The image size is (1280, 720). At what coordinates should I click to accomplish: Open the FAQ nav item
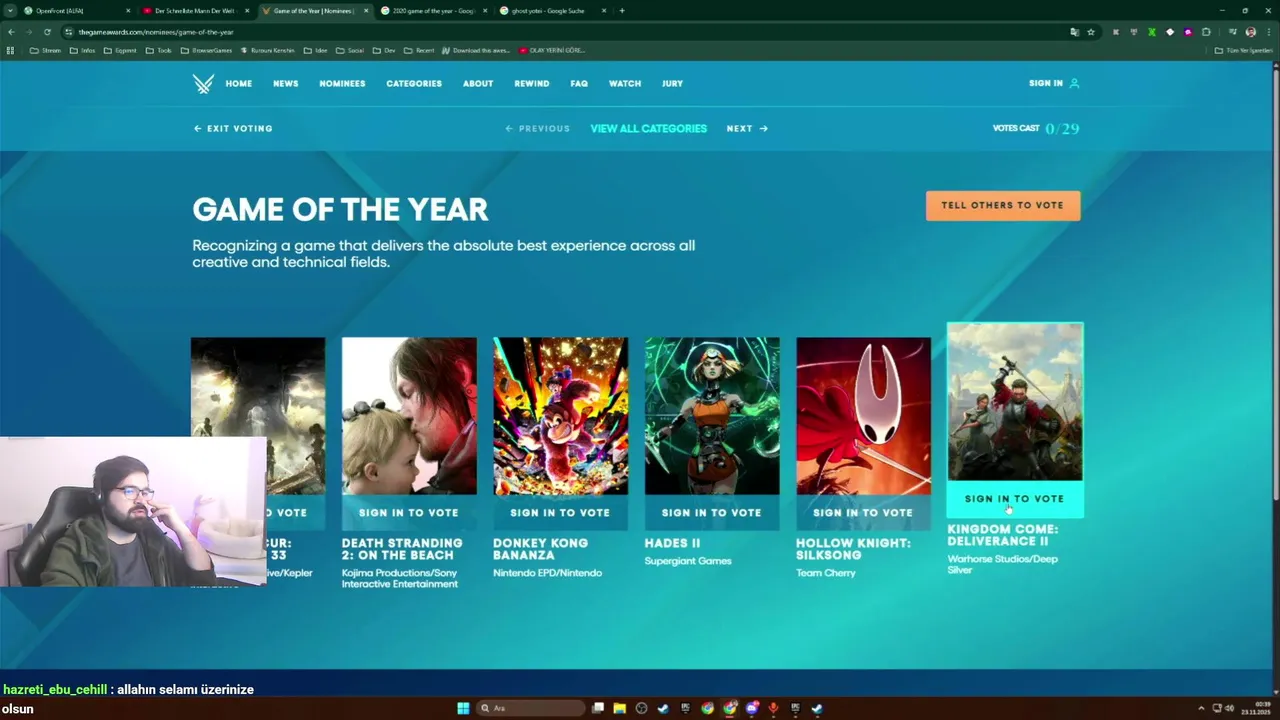pos(579,84)
